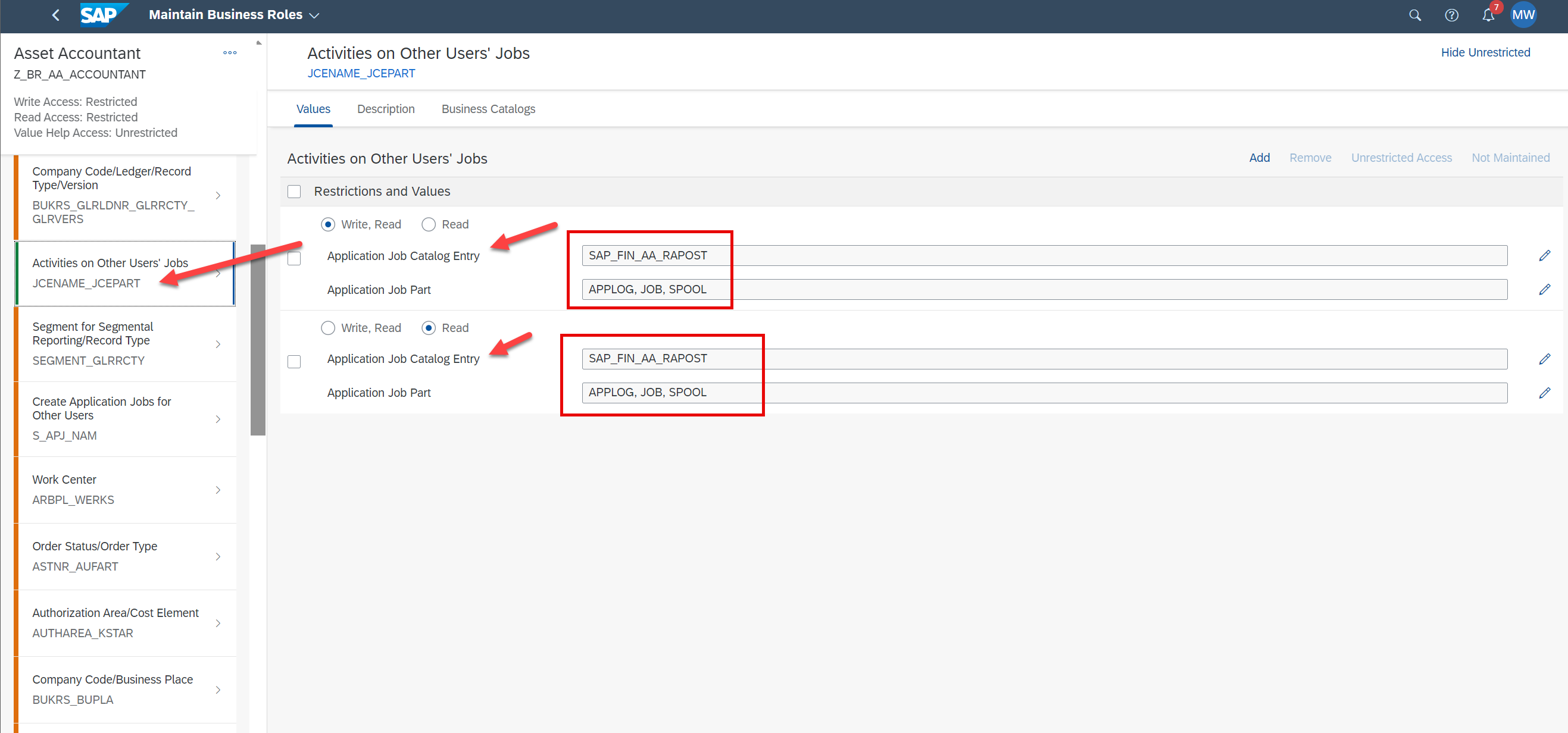Toggle the Restrictions and Values select-all checkbox

click(x=294, y=192)
